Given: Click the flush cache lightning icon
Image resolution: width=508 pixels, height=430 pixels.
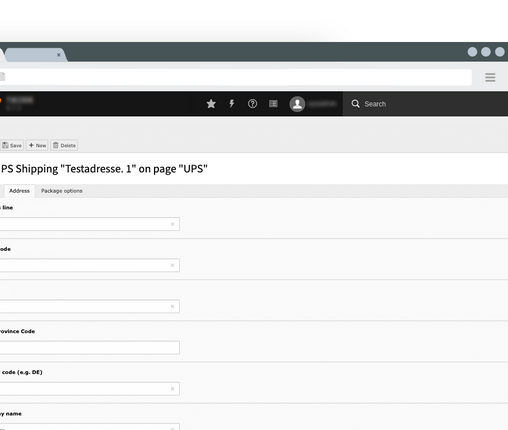Looking at the screenshot, I should click(x=232, y=104).
